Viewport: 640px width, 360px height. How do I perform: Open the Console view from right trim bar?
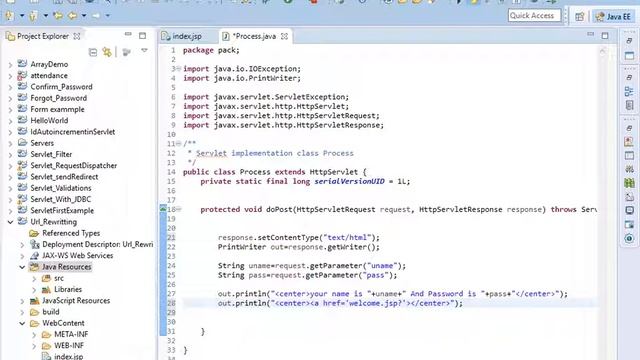629,211
